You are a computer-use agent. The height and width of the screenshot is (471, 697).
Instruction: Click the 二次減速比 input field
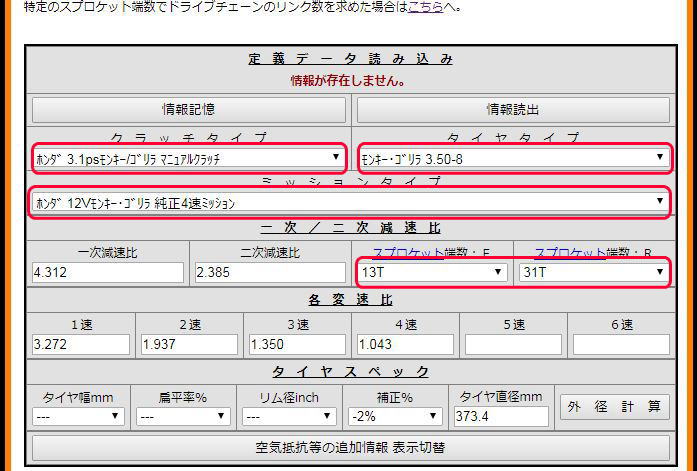(270, 272)
